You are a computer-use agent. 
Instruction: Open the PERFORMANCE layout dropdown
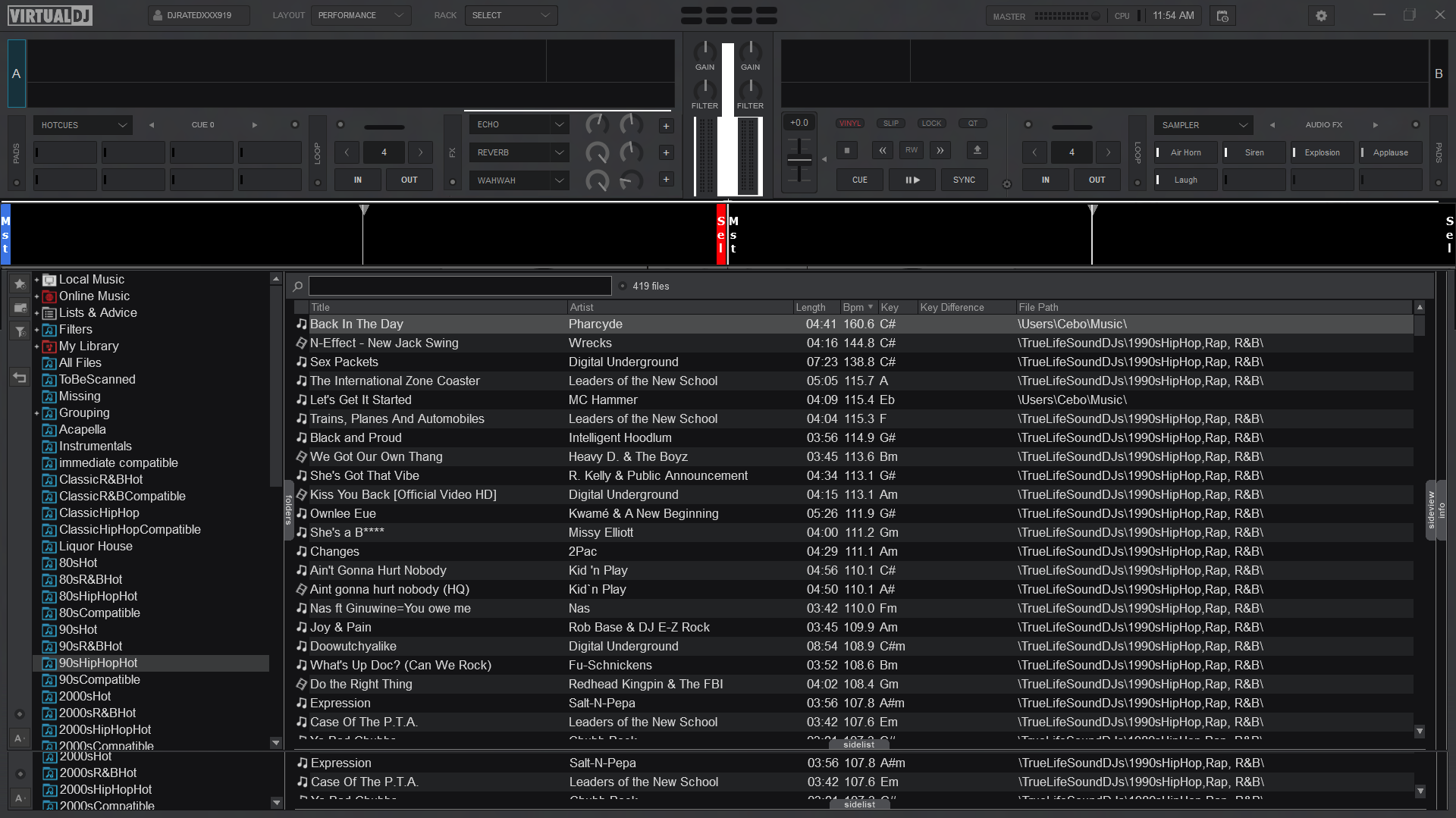tap(361, 15)
